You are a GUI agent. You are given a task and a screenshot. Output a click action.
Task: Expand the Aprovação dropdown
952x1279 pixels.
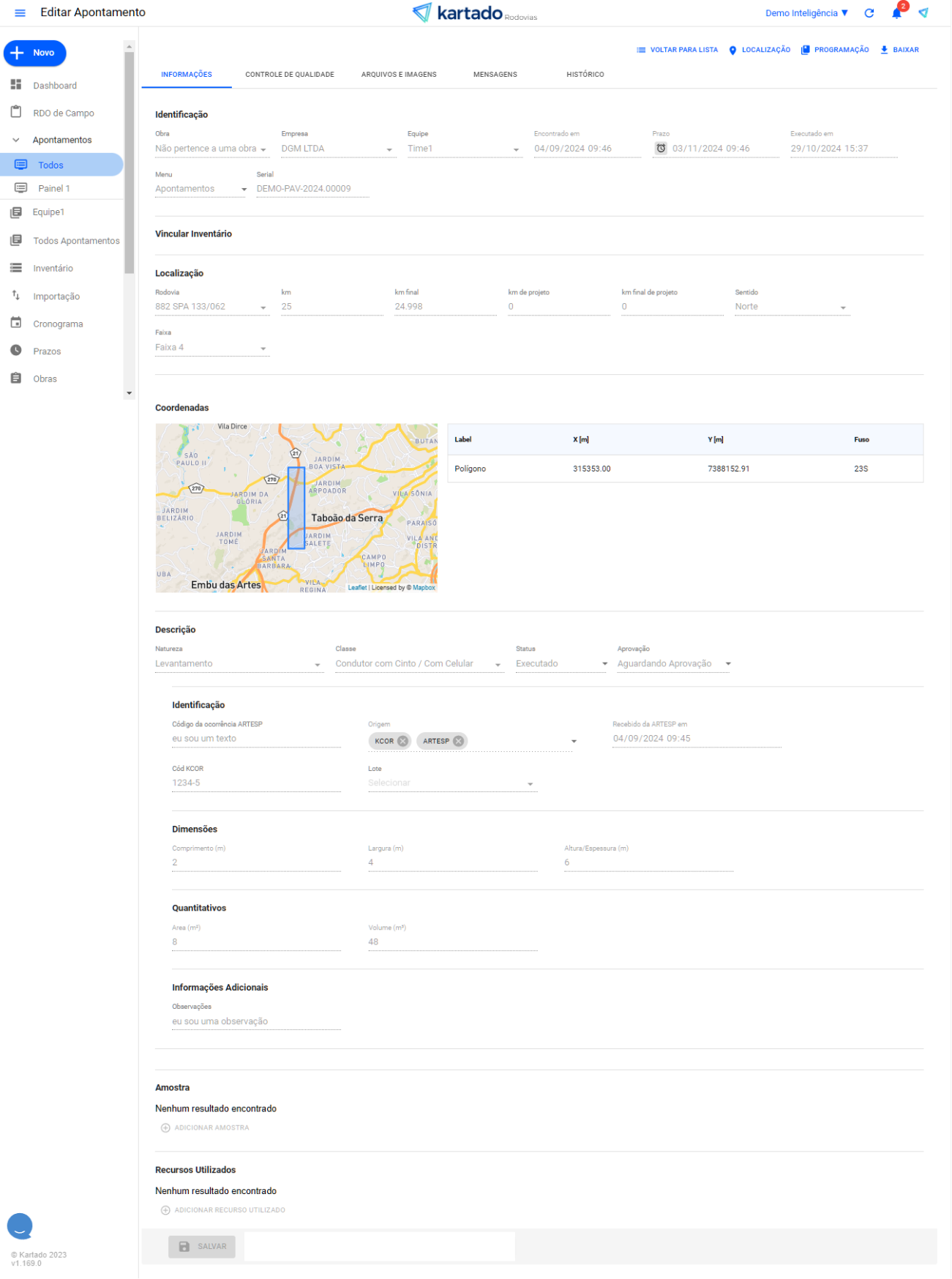coord(727,664)
